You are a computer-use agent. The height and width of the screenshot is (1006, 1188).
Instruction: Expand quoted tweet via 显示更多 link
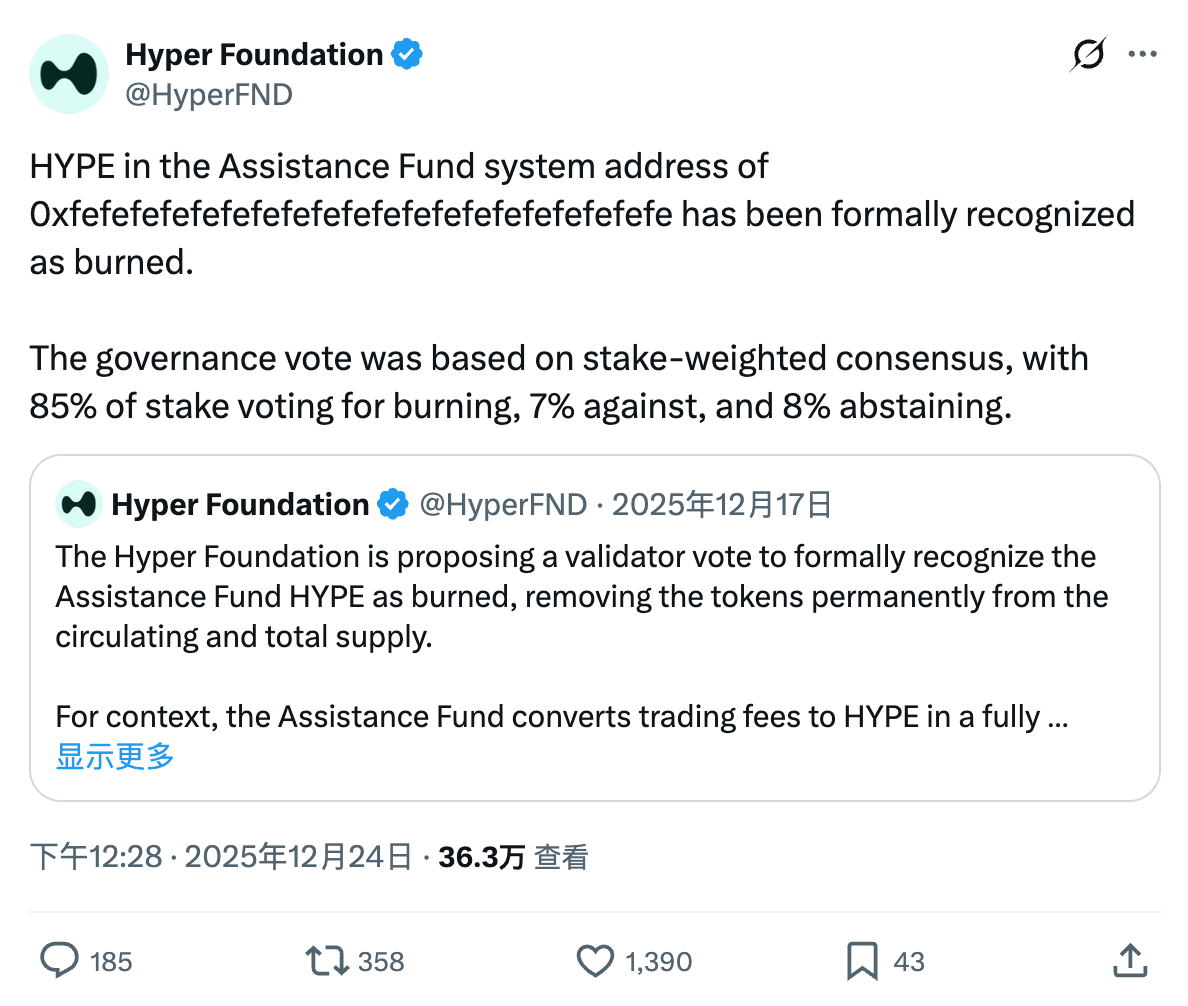pos(114,758)
